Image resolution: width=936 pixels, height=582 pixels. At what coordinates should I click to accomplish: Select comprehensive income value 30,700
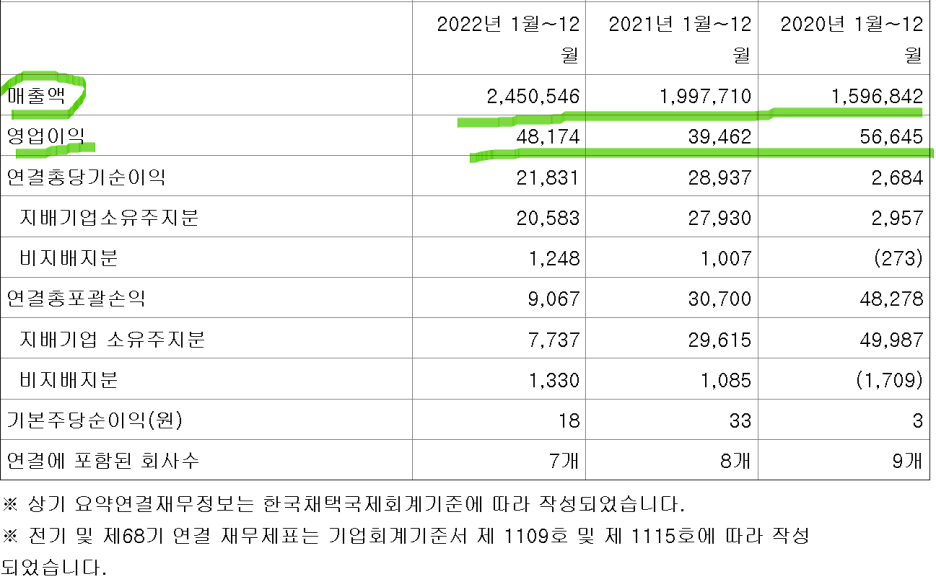coord(720,299)
